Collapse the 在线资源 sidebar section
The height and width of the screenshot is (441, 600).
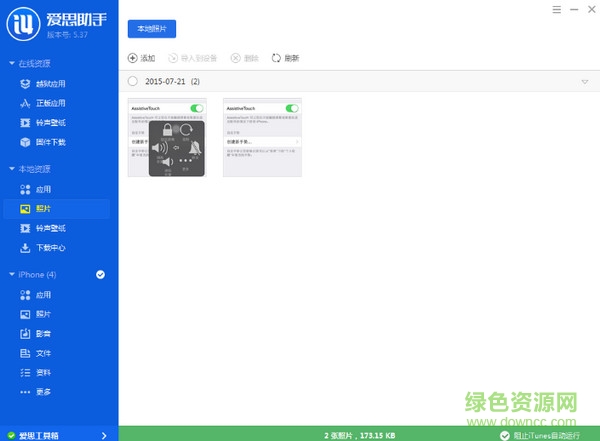click(x=11, y=65)
